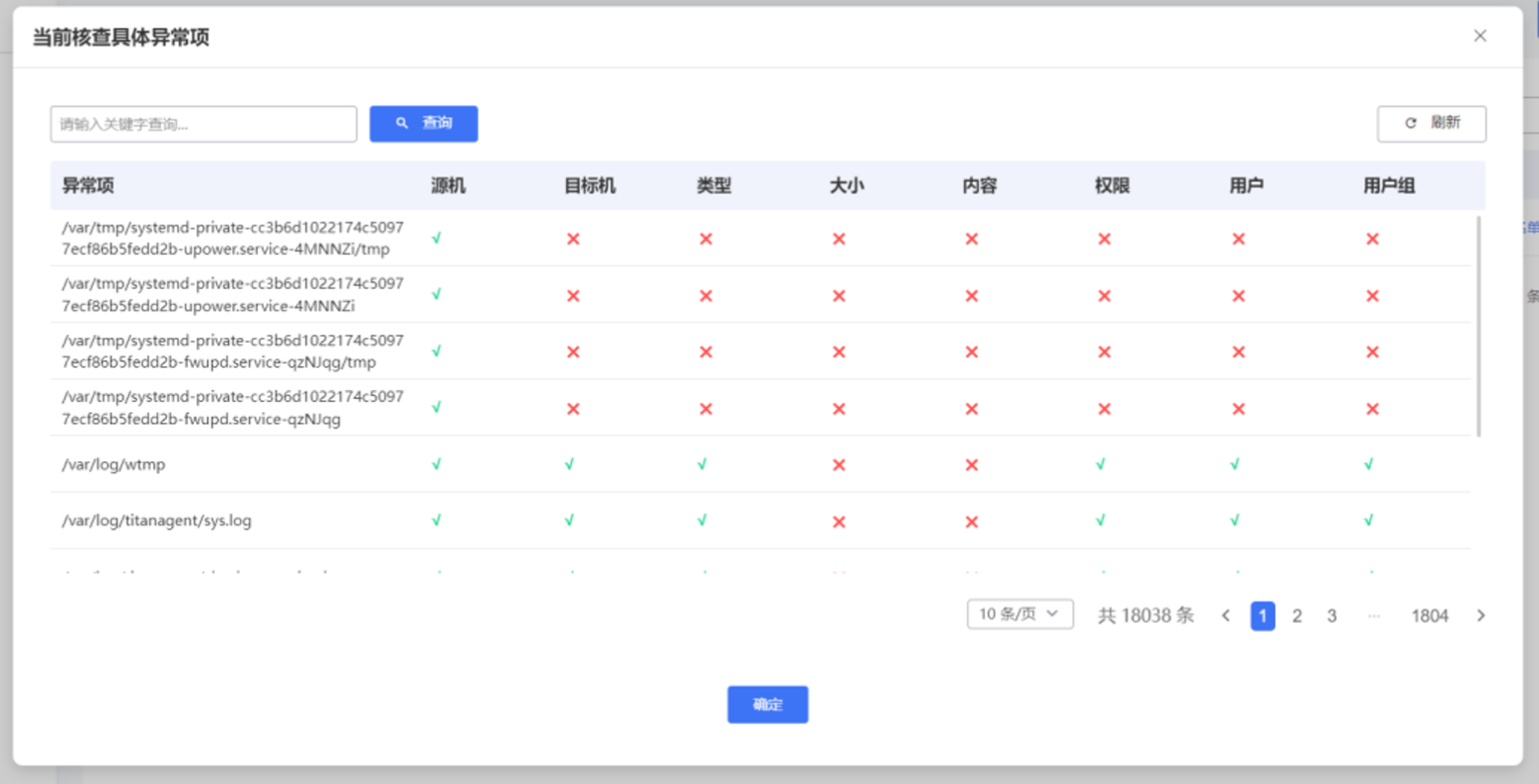The height and width of the screenshot is (784, 1539).
Task: Click the previous page arrow
Action: click(x=1226, y=616)
